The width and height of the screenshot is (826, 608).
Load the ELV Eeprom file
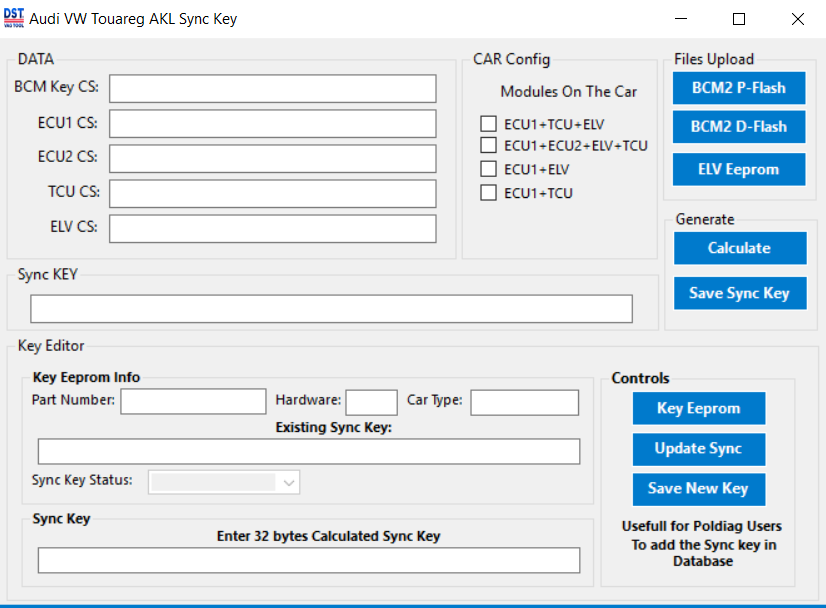click(x=739, y=170)
